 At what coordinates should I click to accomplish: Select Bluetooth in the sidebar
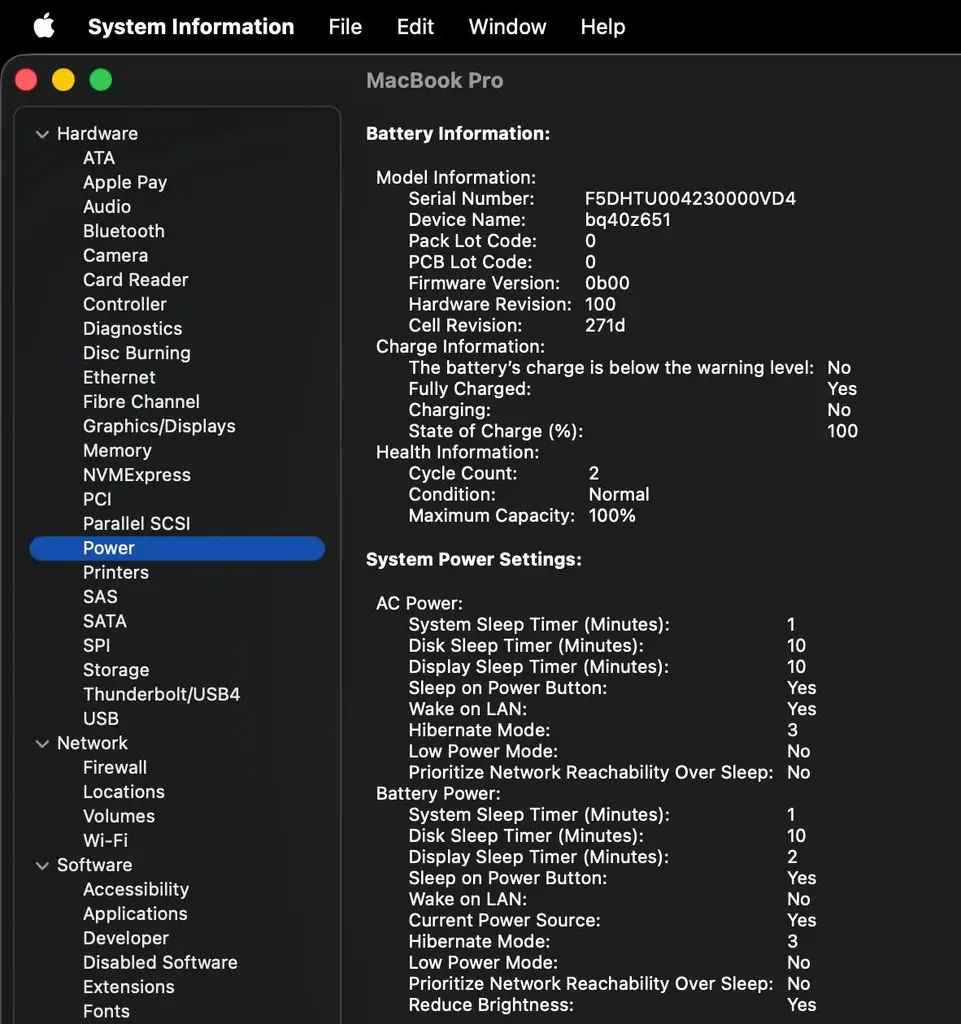(124, 231)
